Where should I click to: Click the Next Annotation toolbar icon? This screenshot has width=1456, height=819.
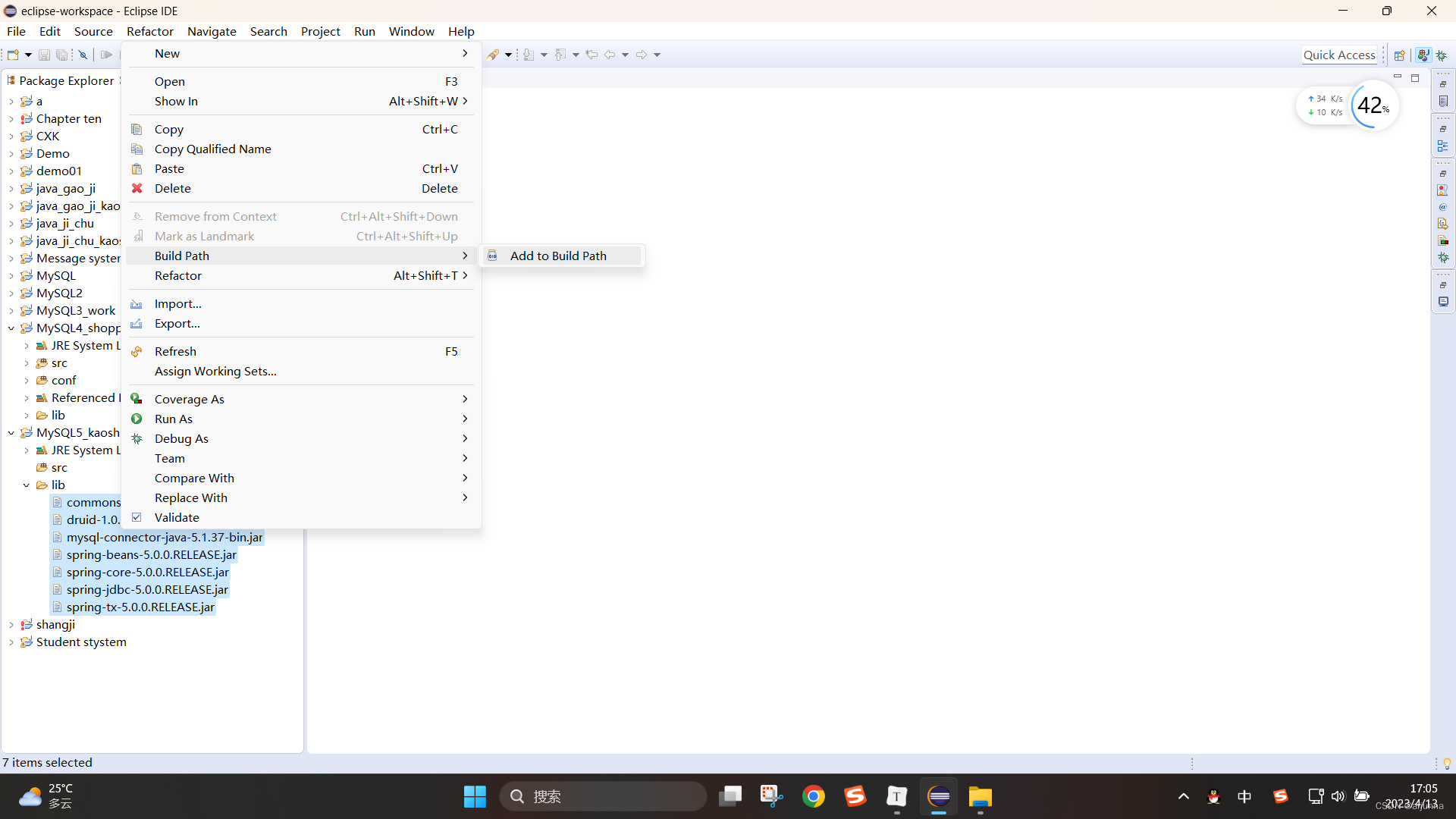point(529,55)
